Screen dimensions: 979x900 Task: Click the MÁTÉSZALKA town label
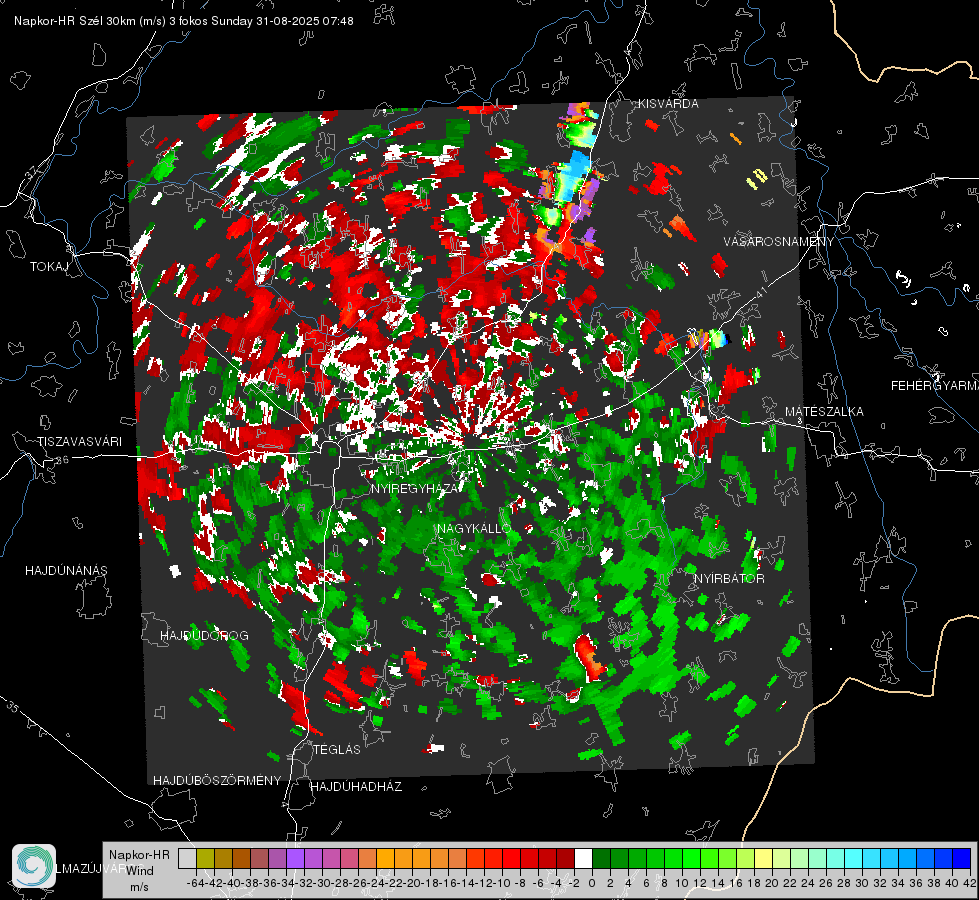click(824, 412)
